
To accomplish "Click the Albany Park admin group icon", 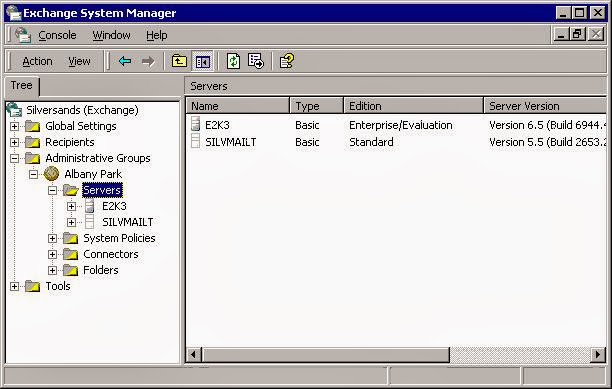I will pos(52,174).
